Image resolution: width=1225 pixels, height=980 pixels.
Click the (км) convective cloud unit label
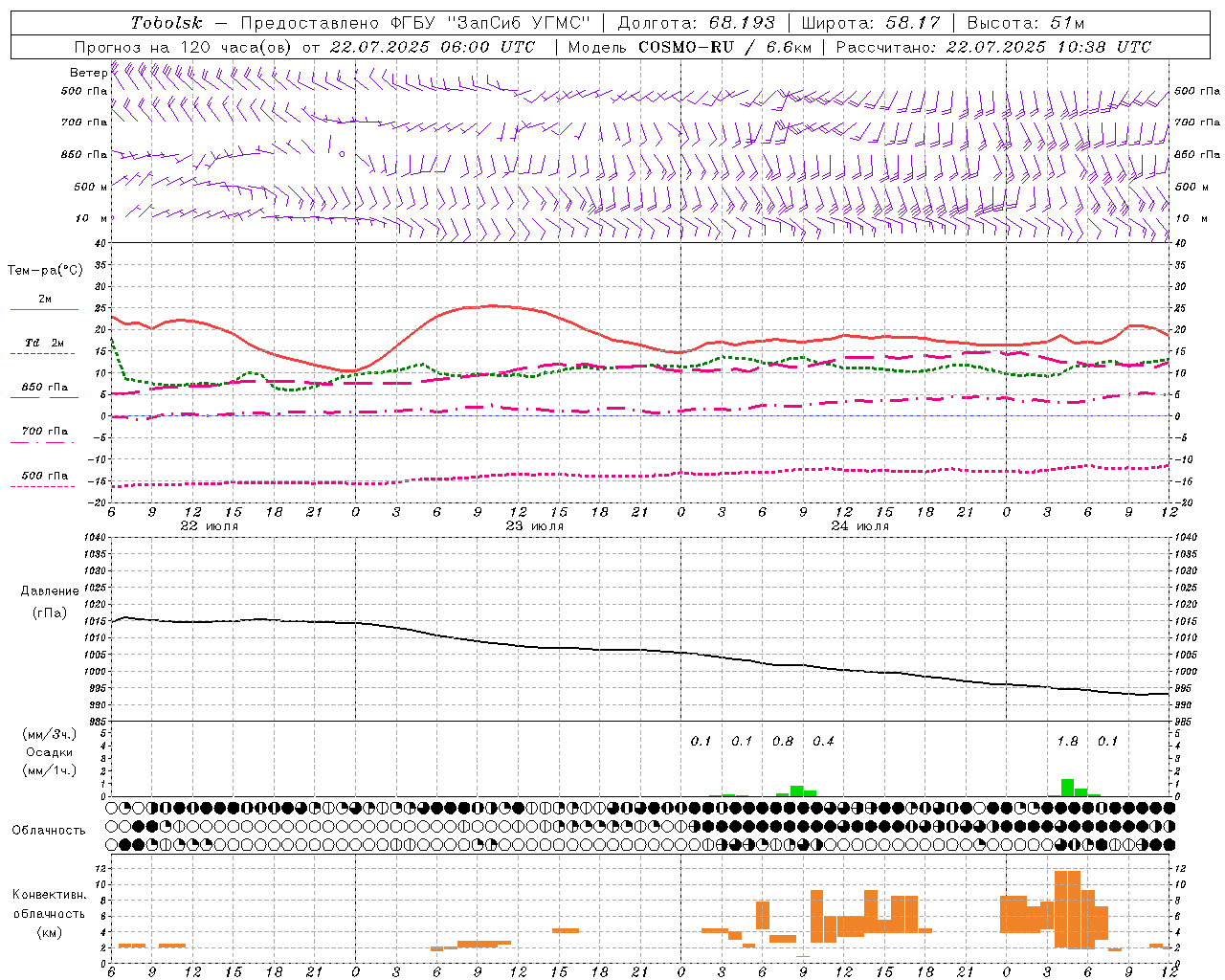coord(49,932)
